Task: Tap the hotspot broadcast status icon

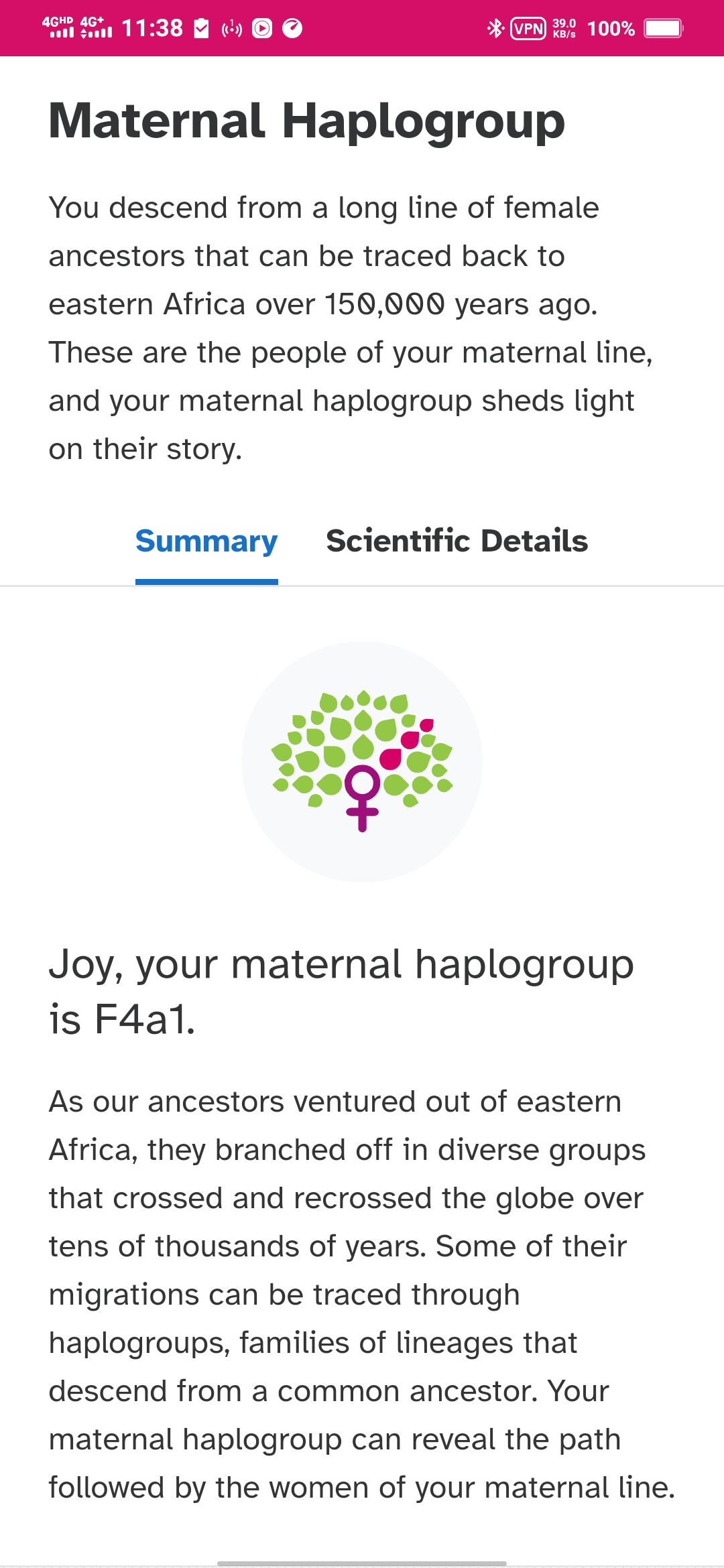Action: click(x=232, y=28)
